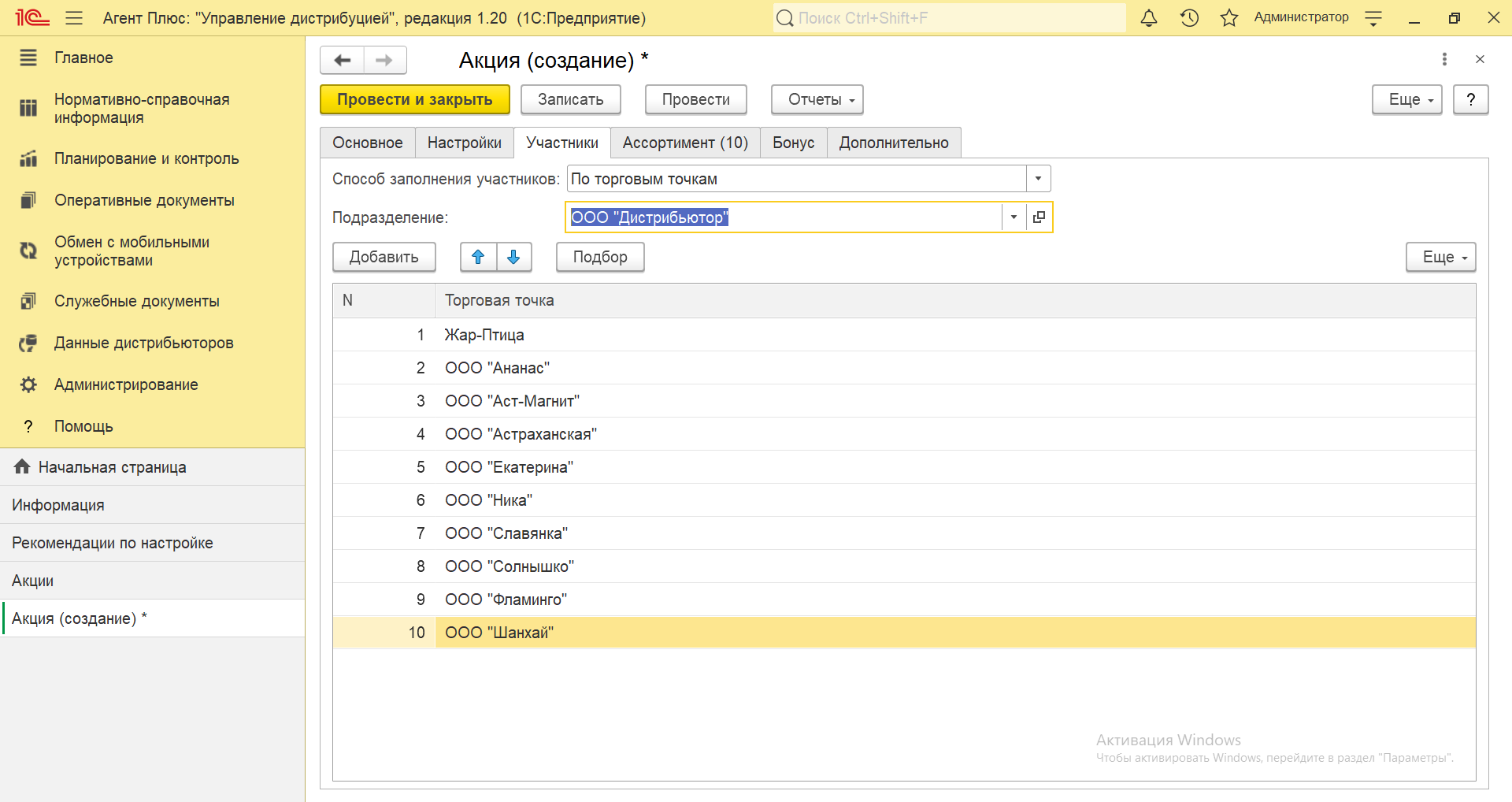Screen dimensions: 1512x802
Task: Expand Способ заполнения участников dropdown
Action: tap(1038, 179)
